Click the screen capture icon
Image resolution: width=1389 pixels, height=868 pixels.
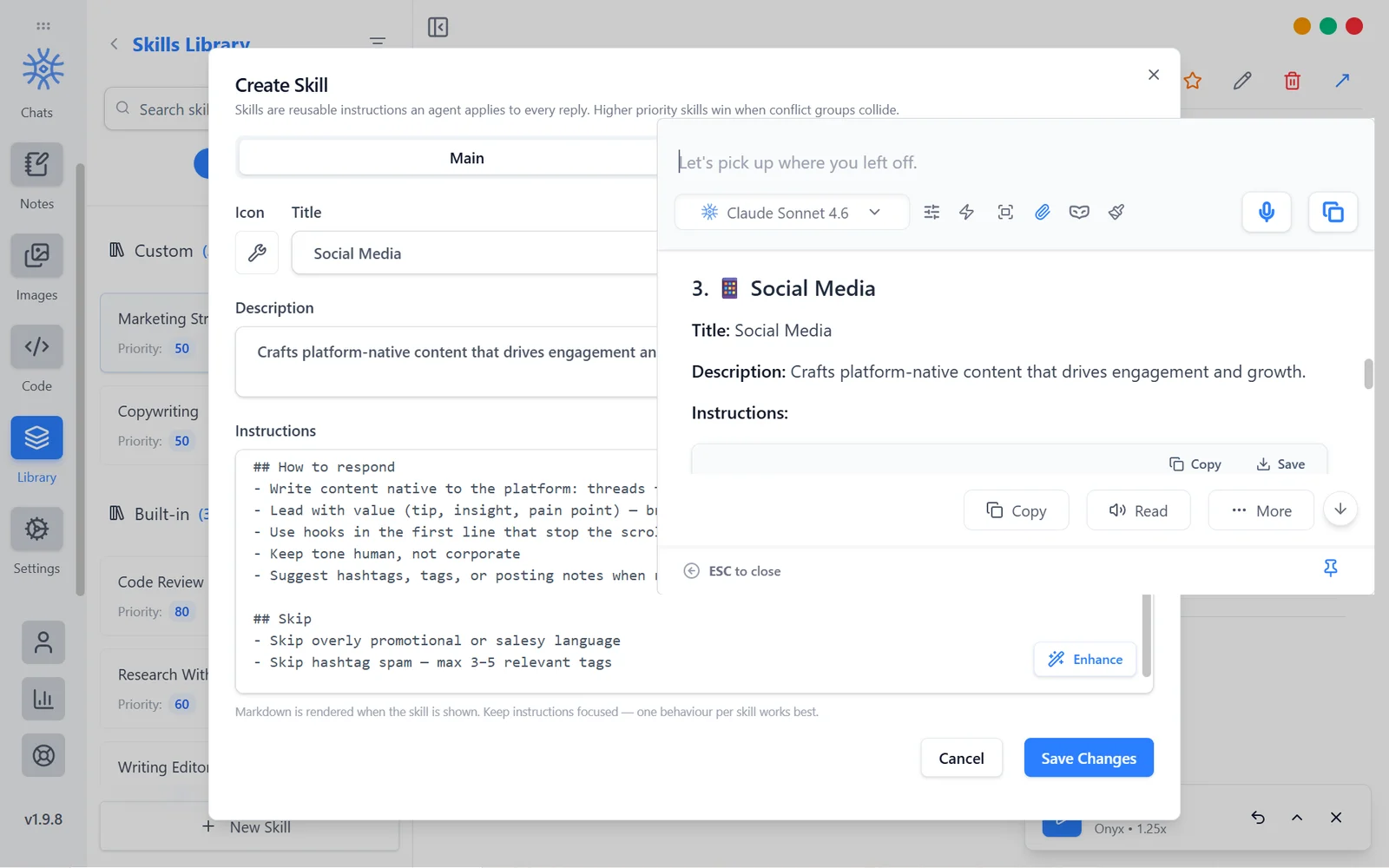1005,212
